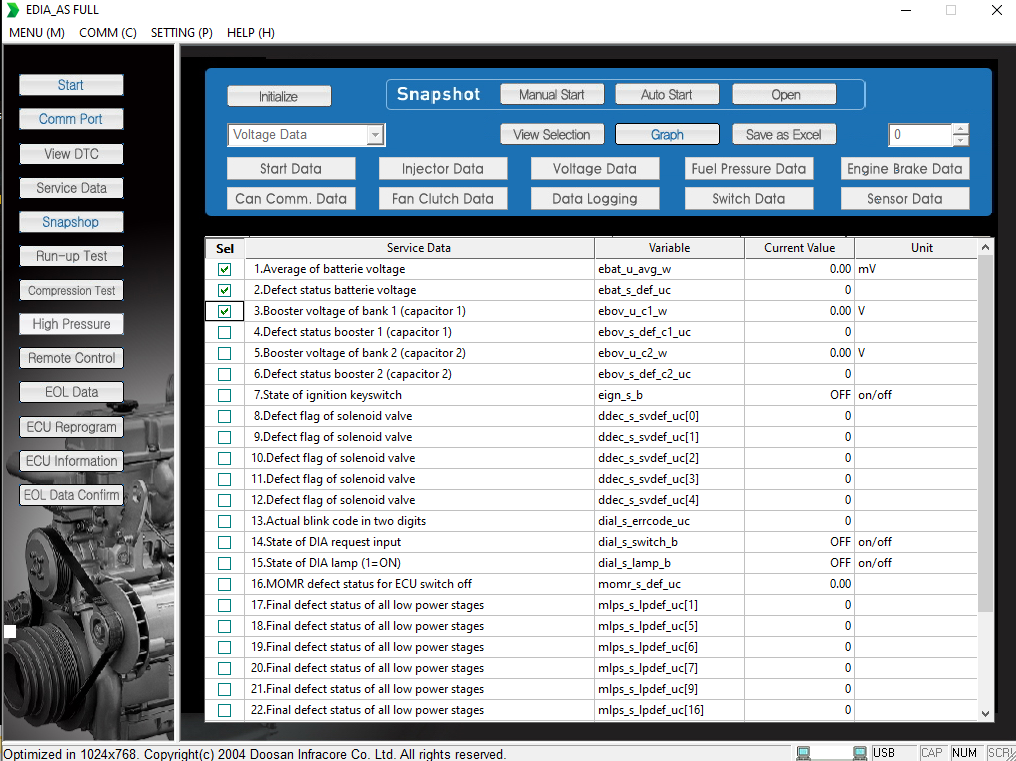The height and width of the screenshot is (761, 1016).
Task: Open the Fan Clutch Data category
Action: pos(443,198)
